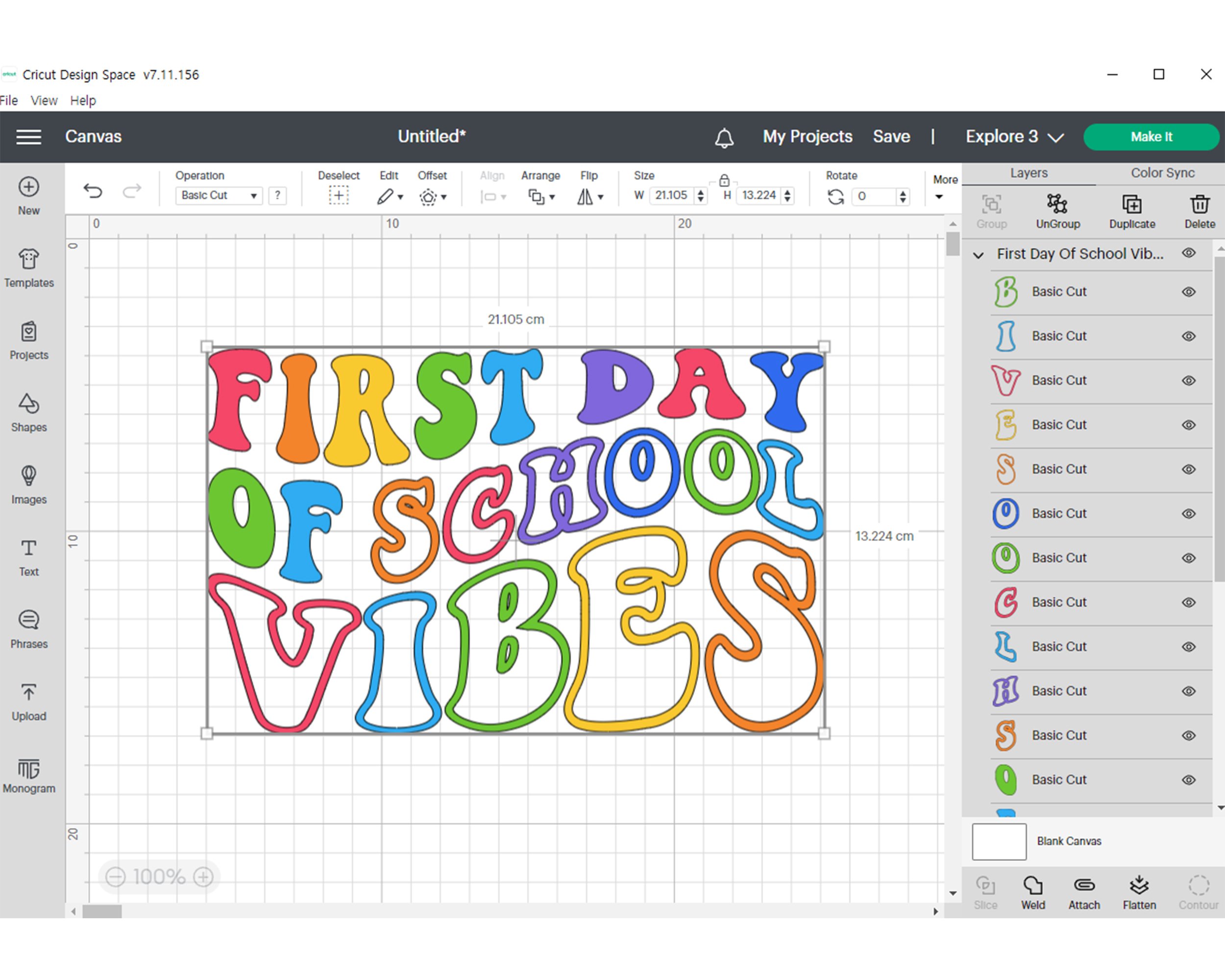The image size is (1225, 980).
Task: Hide the First Day Of School group layer
Action: click(1189, 253)
